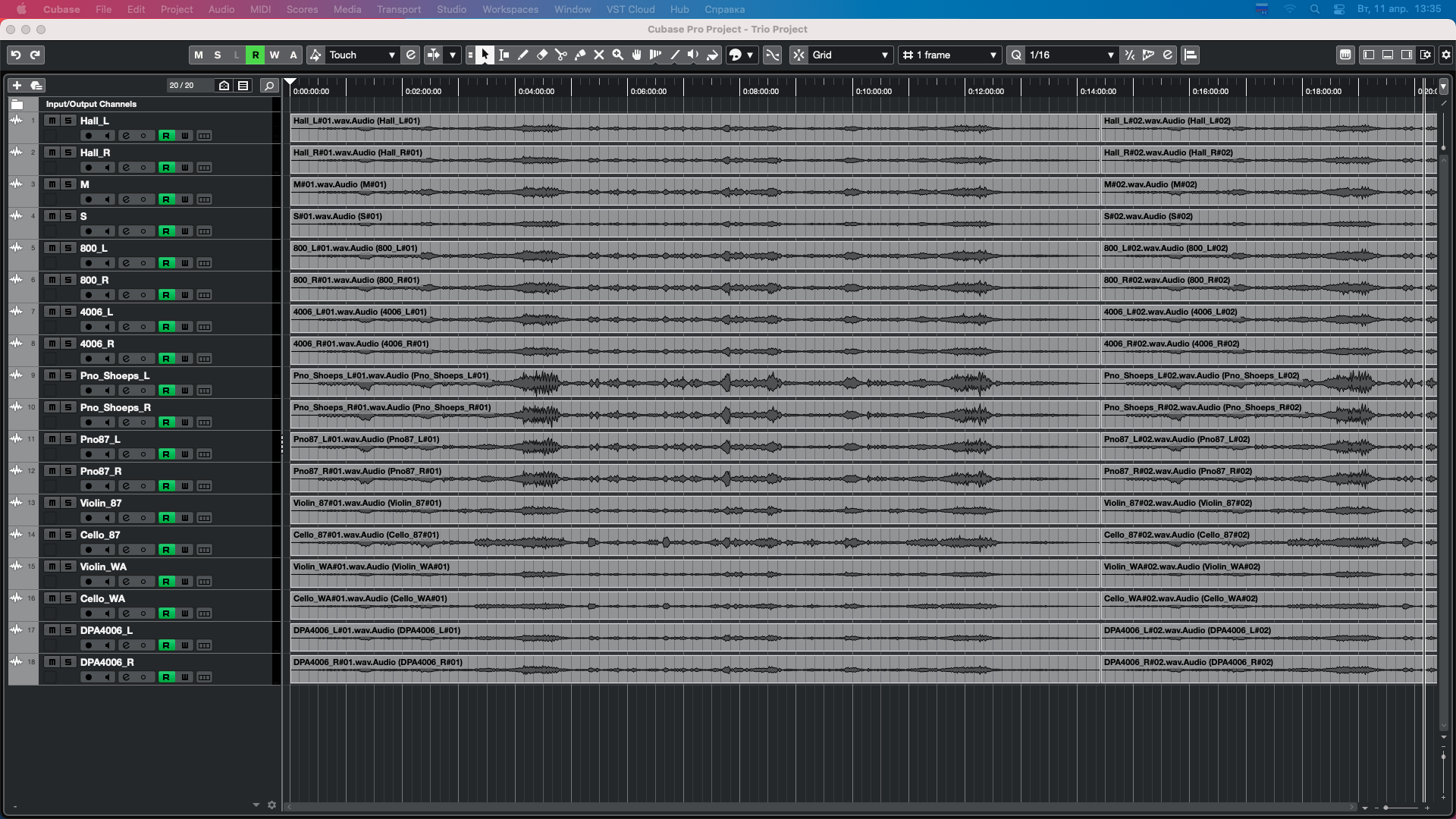The image size is (1456, 819).
Task: Select the Draw pencil tool
Action: click(523, 55)
